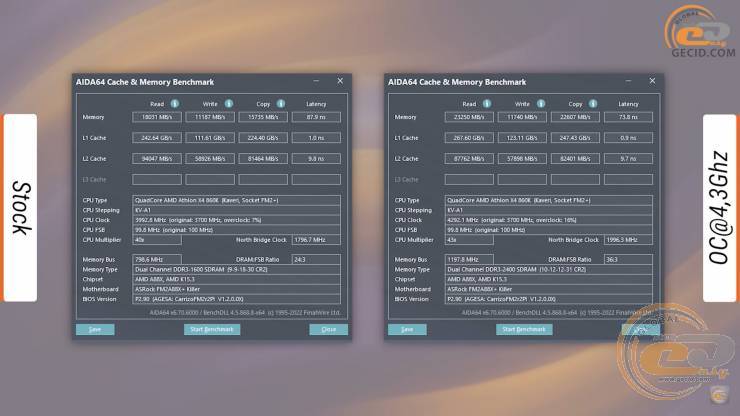Click Save in the Stock benchmark window

(95, 329)
